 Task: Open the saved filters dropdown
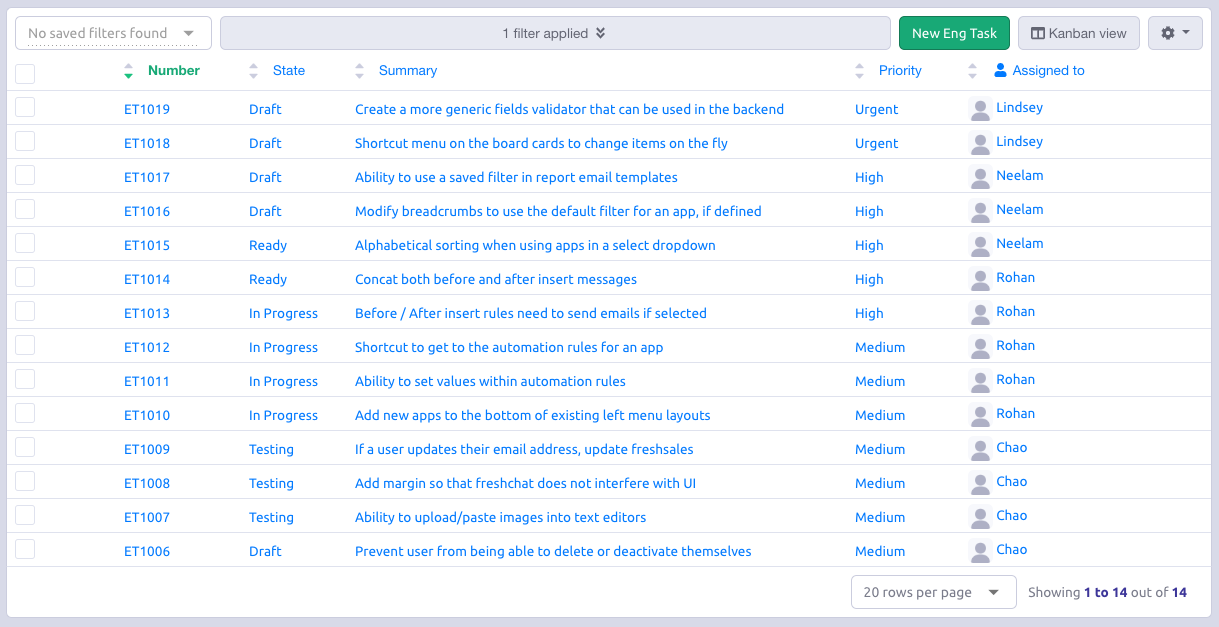(x=113, y=33)
